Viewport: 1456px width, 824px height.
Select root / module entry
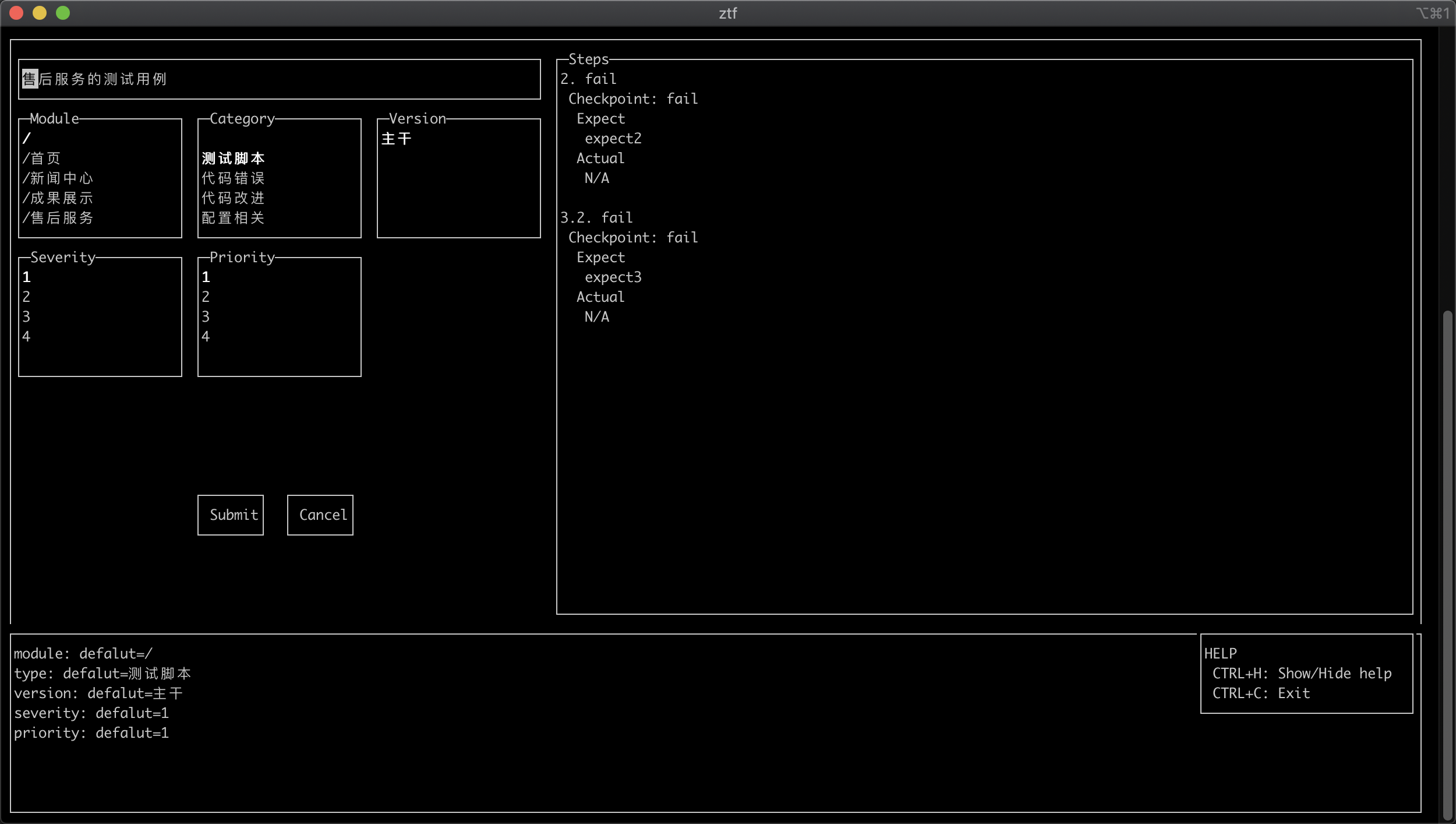pos(27,139)
